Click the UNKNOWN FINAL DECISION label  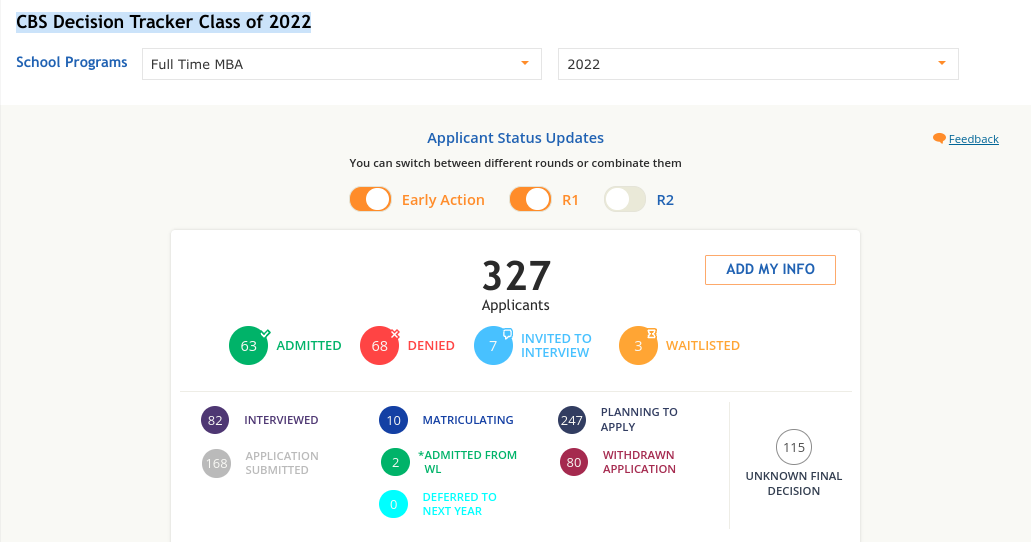tap(794, 483)
